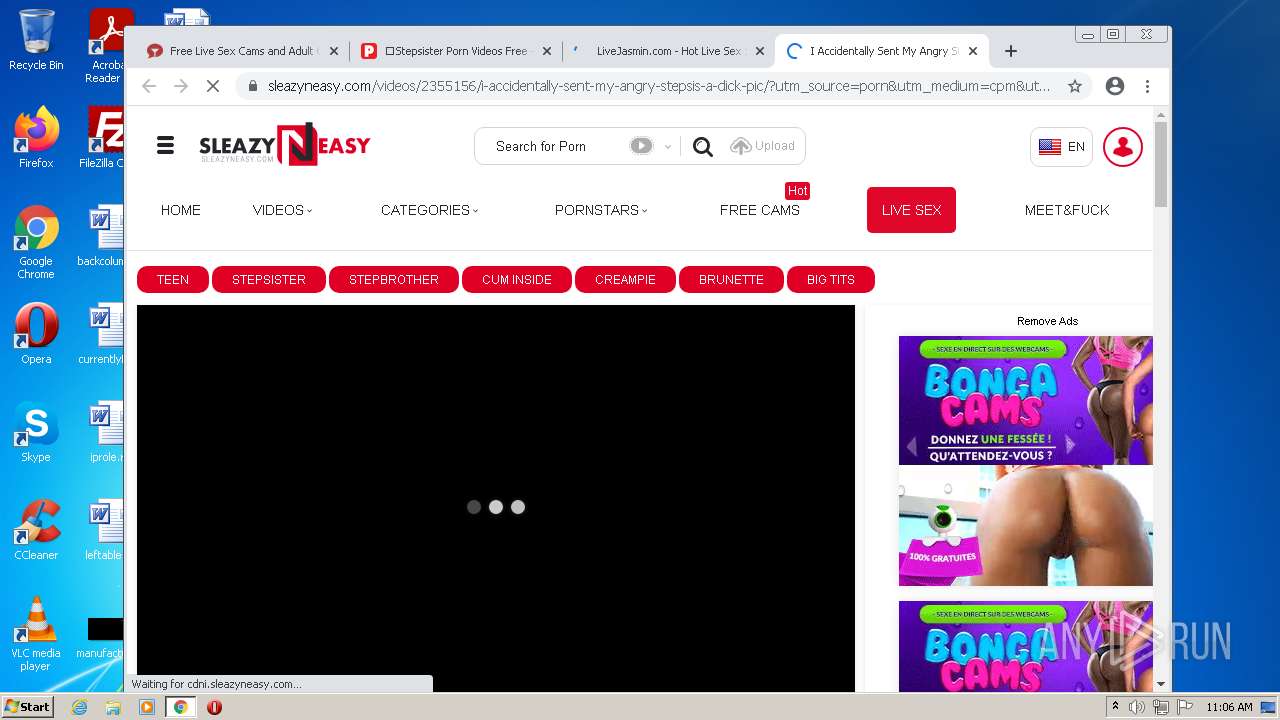1280x720 pixels.
Task: Open Internet Explorer from the taskbar
Action: 80,707
